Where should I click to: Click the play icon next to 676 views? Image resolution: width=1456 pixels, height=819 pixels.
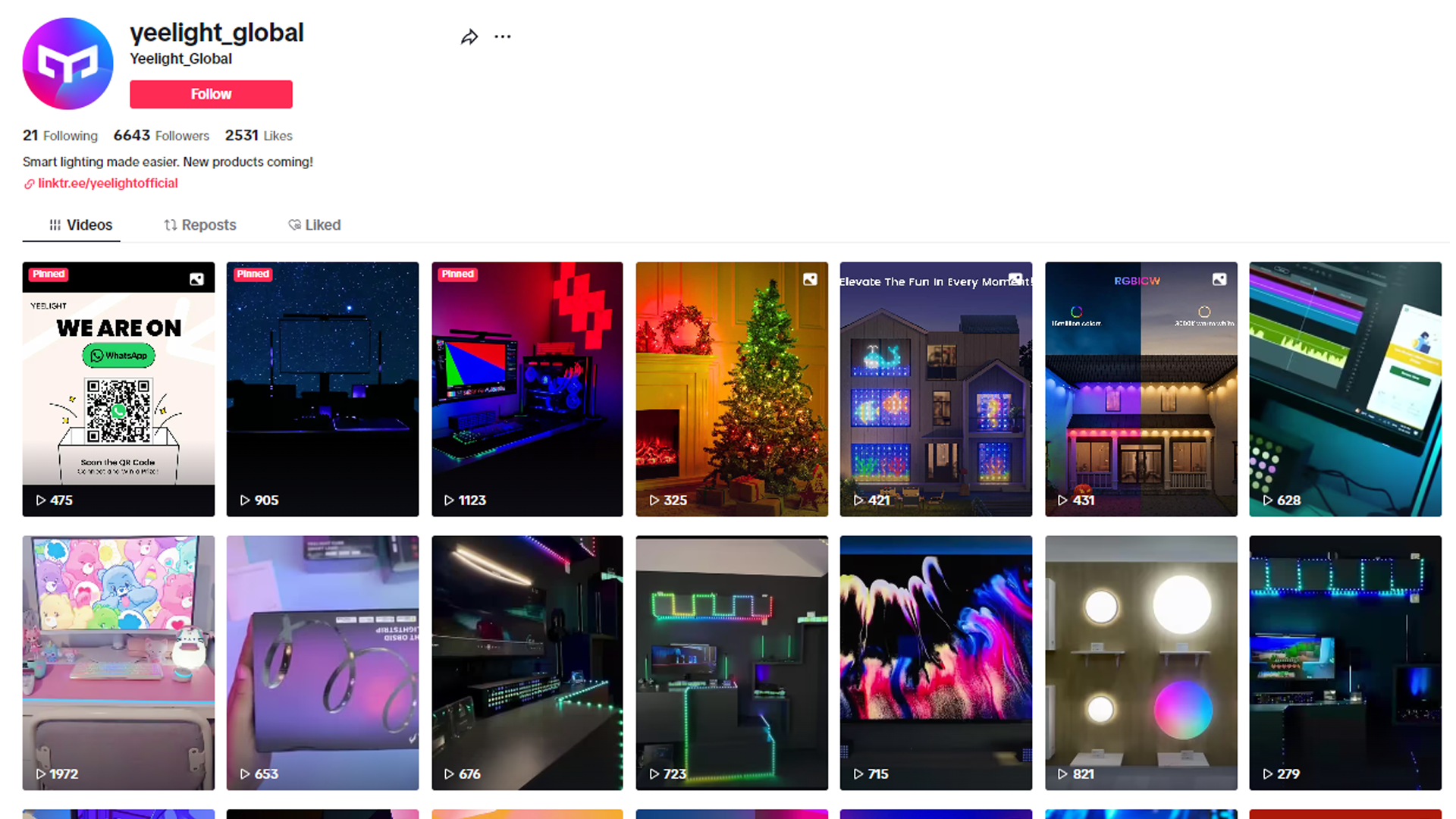click(x=449, y=774)
